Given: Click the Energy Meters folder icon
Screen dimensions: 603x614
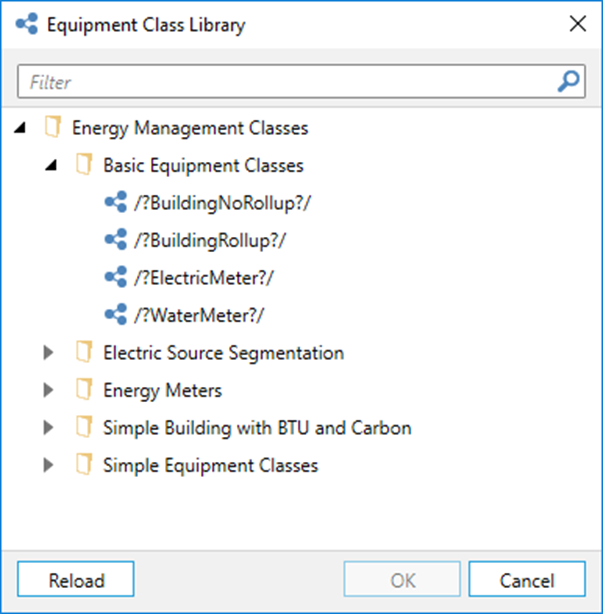Looking at the screenshot, I should (84, 389).
